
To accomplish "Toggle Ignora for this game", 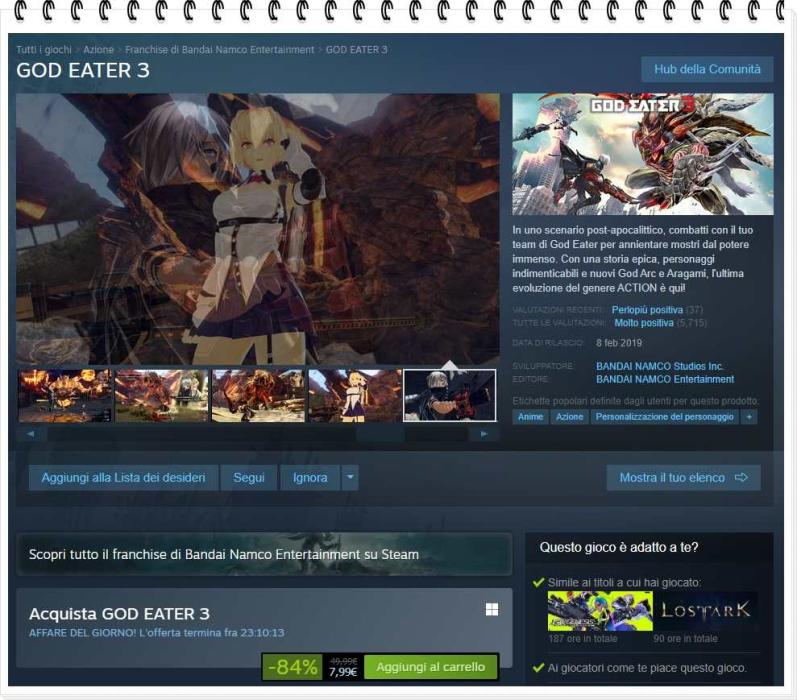I will coord(310,478).
